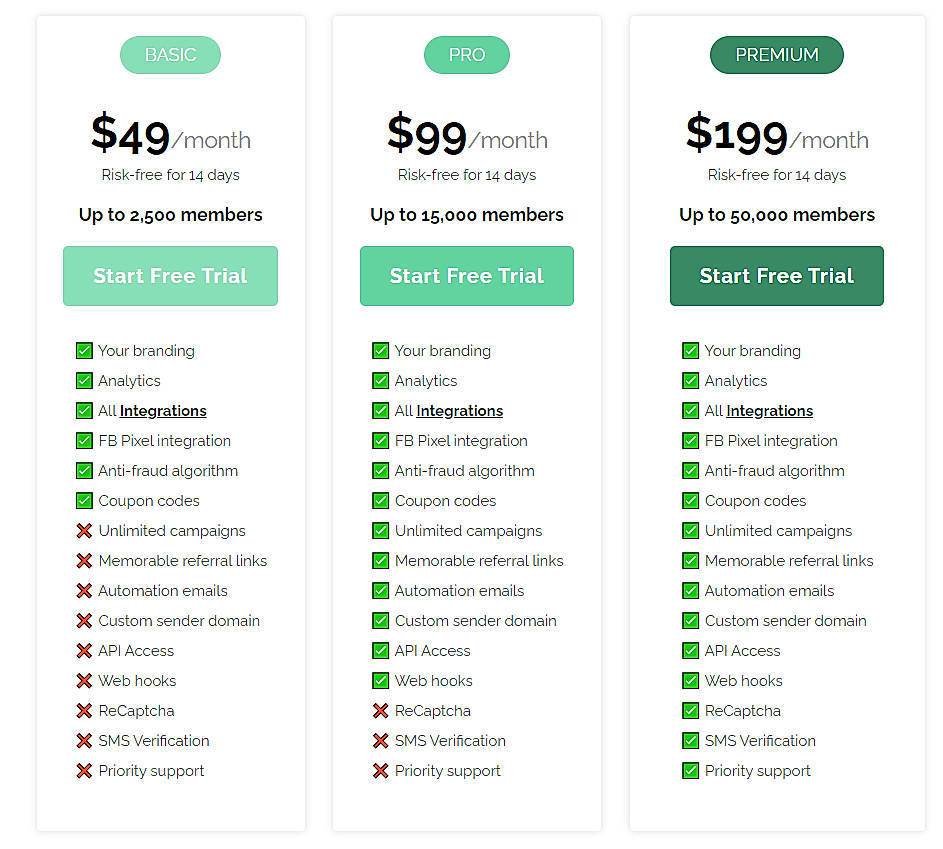Image resolution: width=943 pixels, height=849 pixels.
Task: Start Free Trial on the Pro plan
Action: coord(466,275)
